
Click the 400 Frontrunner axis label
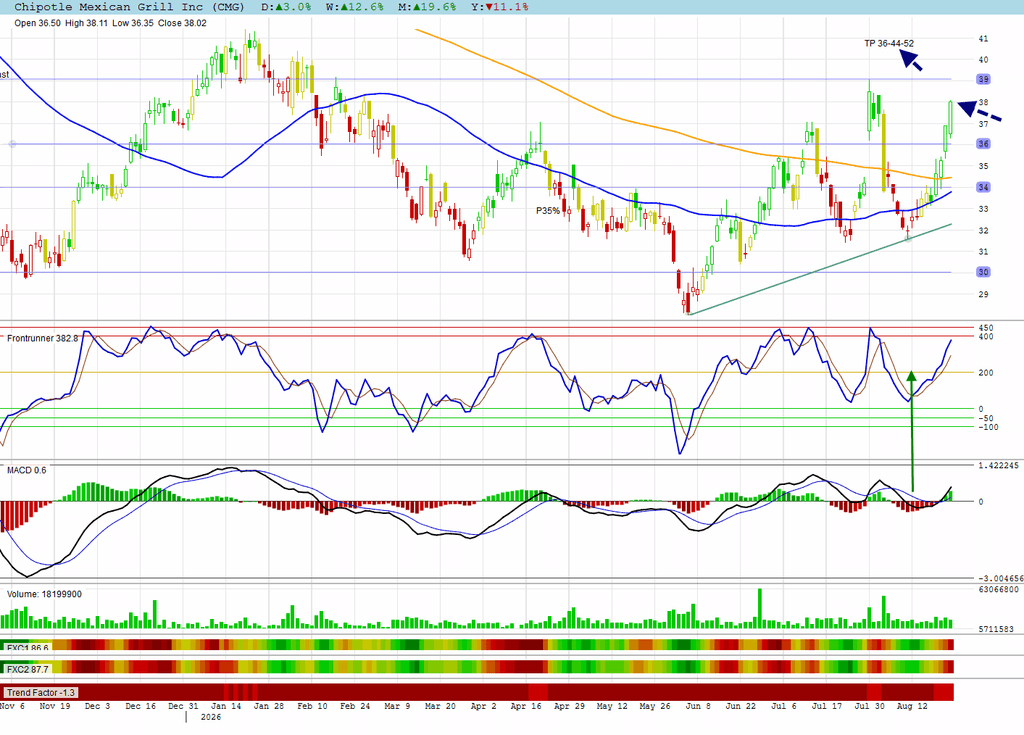[x=985, y=337]
